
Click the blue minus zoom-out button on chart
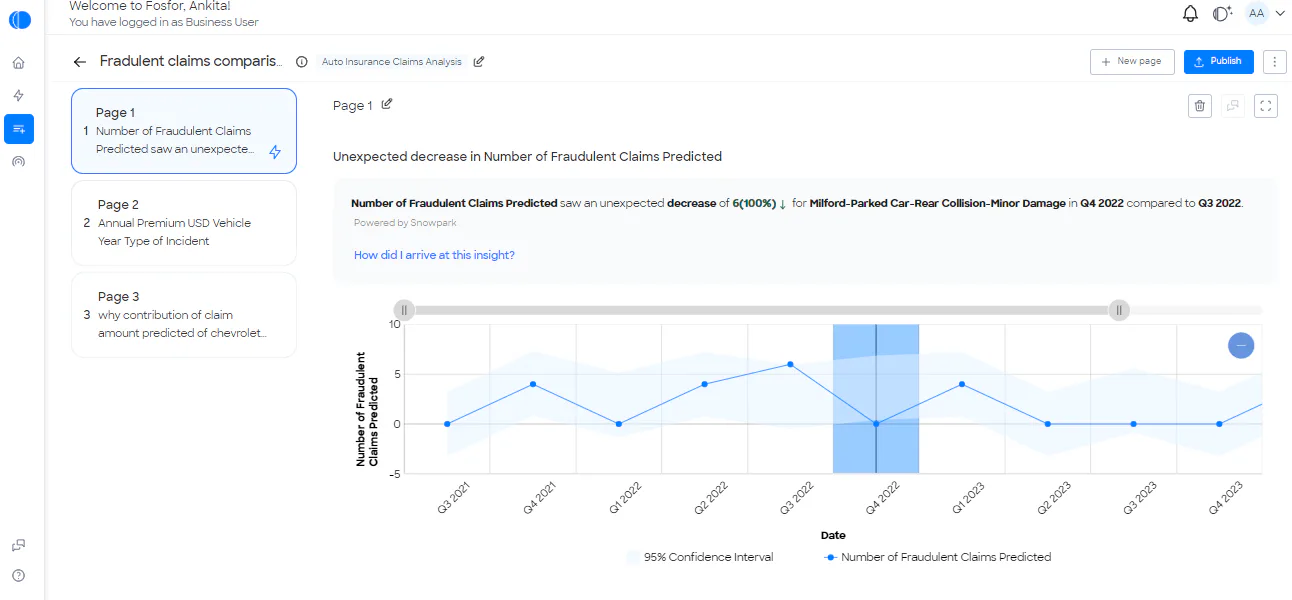coord(1241,345)
